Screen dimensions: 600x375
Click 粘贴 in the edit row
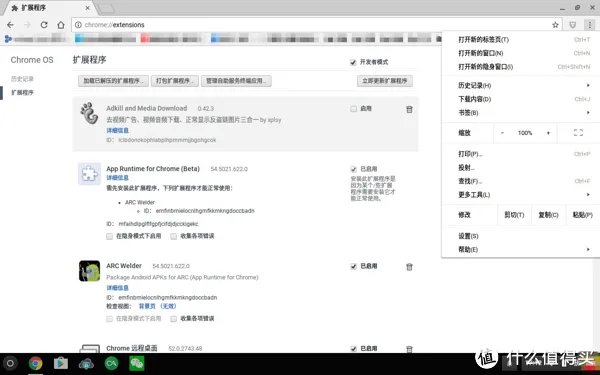(x=582, y=215)
